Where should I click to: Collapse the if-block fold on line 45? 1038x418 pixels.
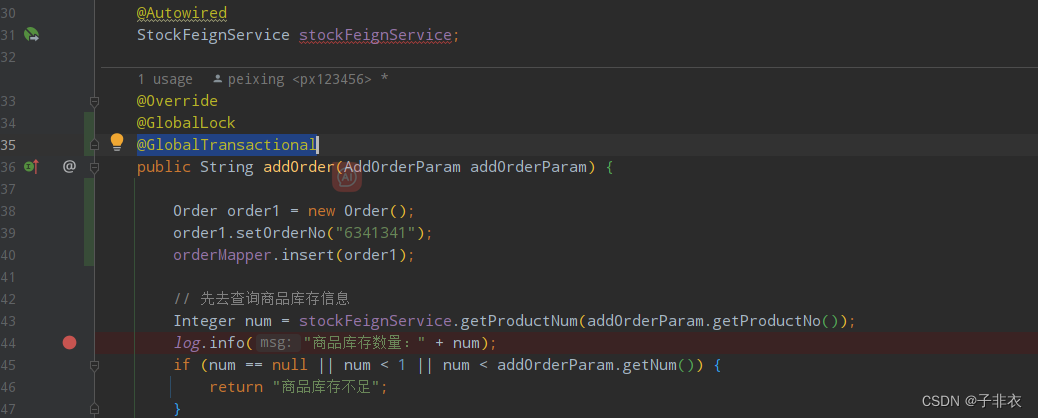(x=94, y=364)
